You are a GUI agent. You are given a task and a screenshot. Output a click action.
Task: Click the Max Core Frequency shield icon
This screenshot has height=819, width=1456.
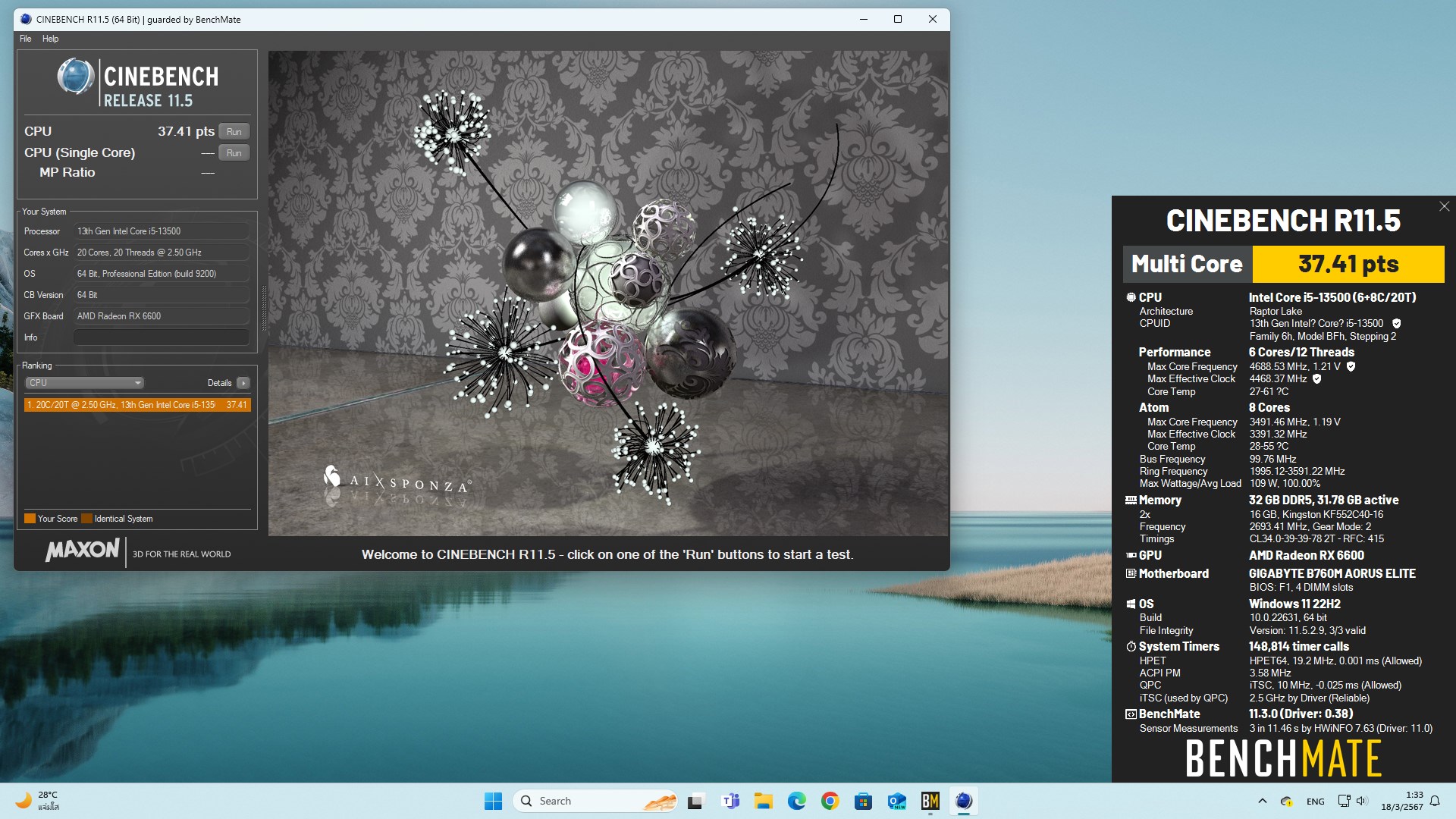point(1351,366)
